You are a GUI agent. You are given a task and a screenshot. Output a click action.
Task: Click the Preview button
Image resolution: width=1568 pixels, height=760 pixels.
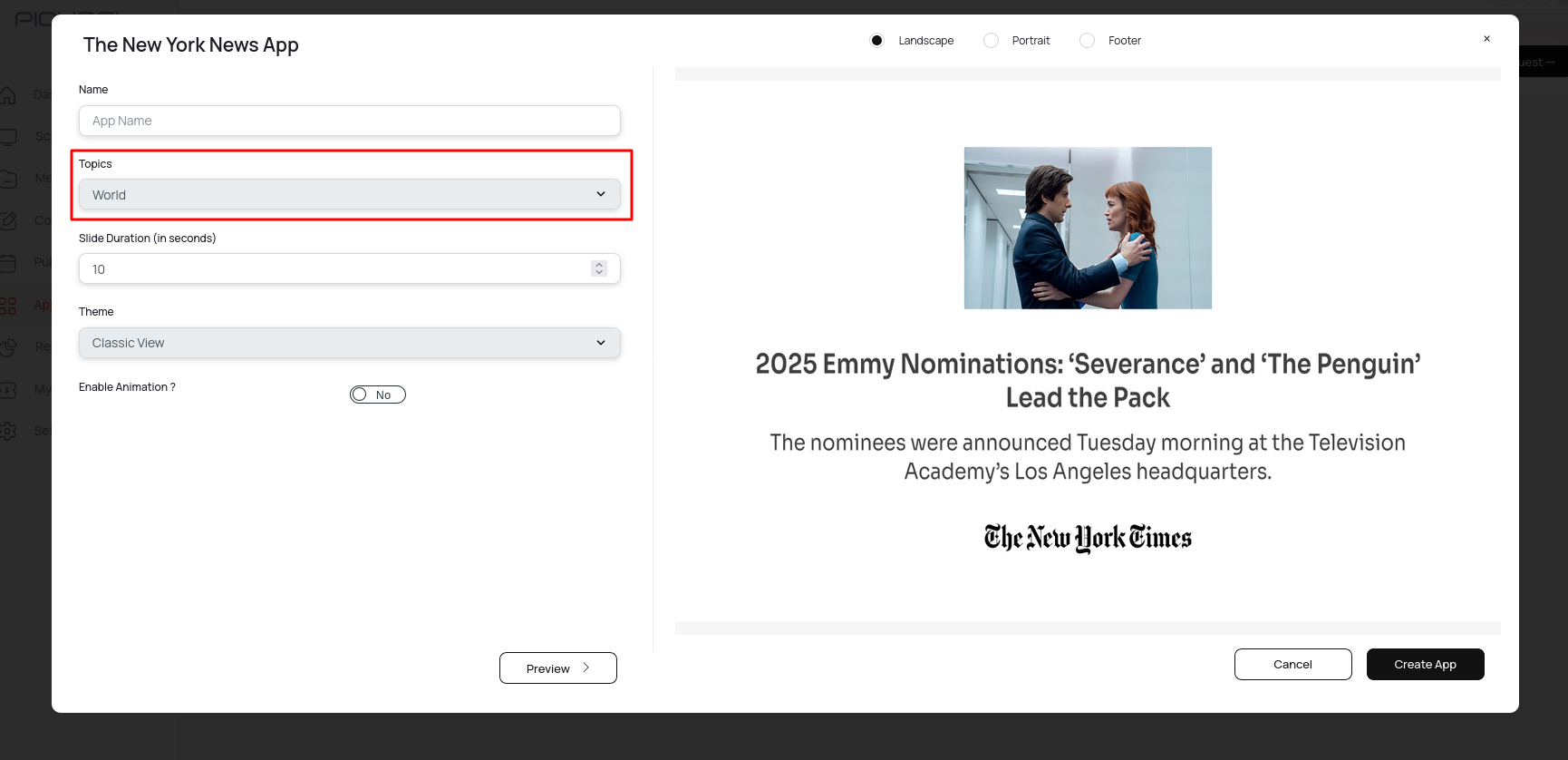point(557,668)
